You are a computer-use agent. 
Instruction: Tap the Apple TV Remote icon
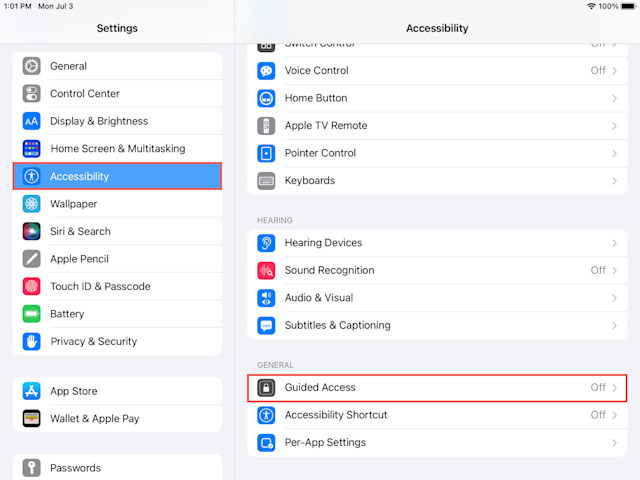click(x=266, y=126)
